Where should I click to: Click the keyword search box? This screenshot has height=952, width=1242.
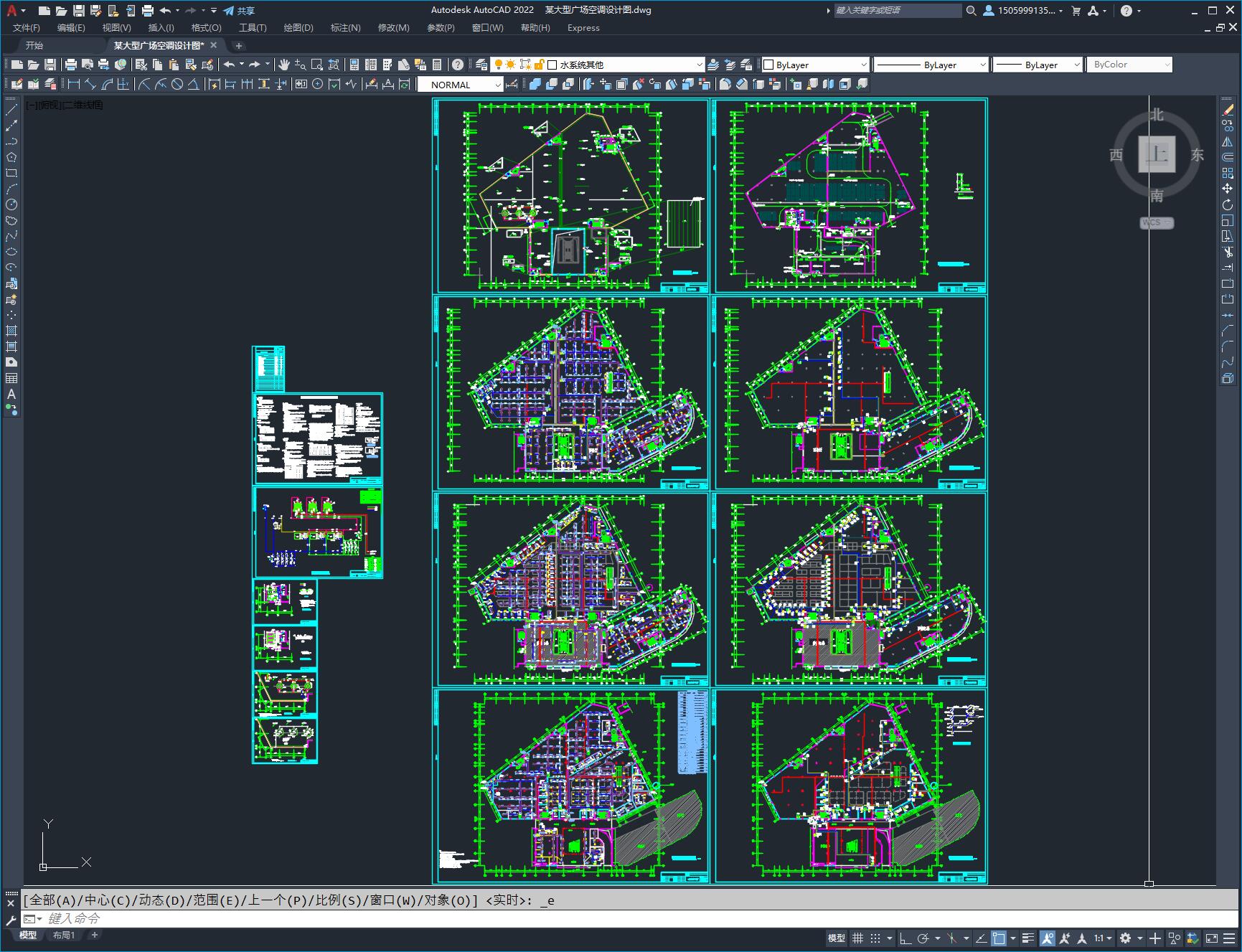[898, 11]
